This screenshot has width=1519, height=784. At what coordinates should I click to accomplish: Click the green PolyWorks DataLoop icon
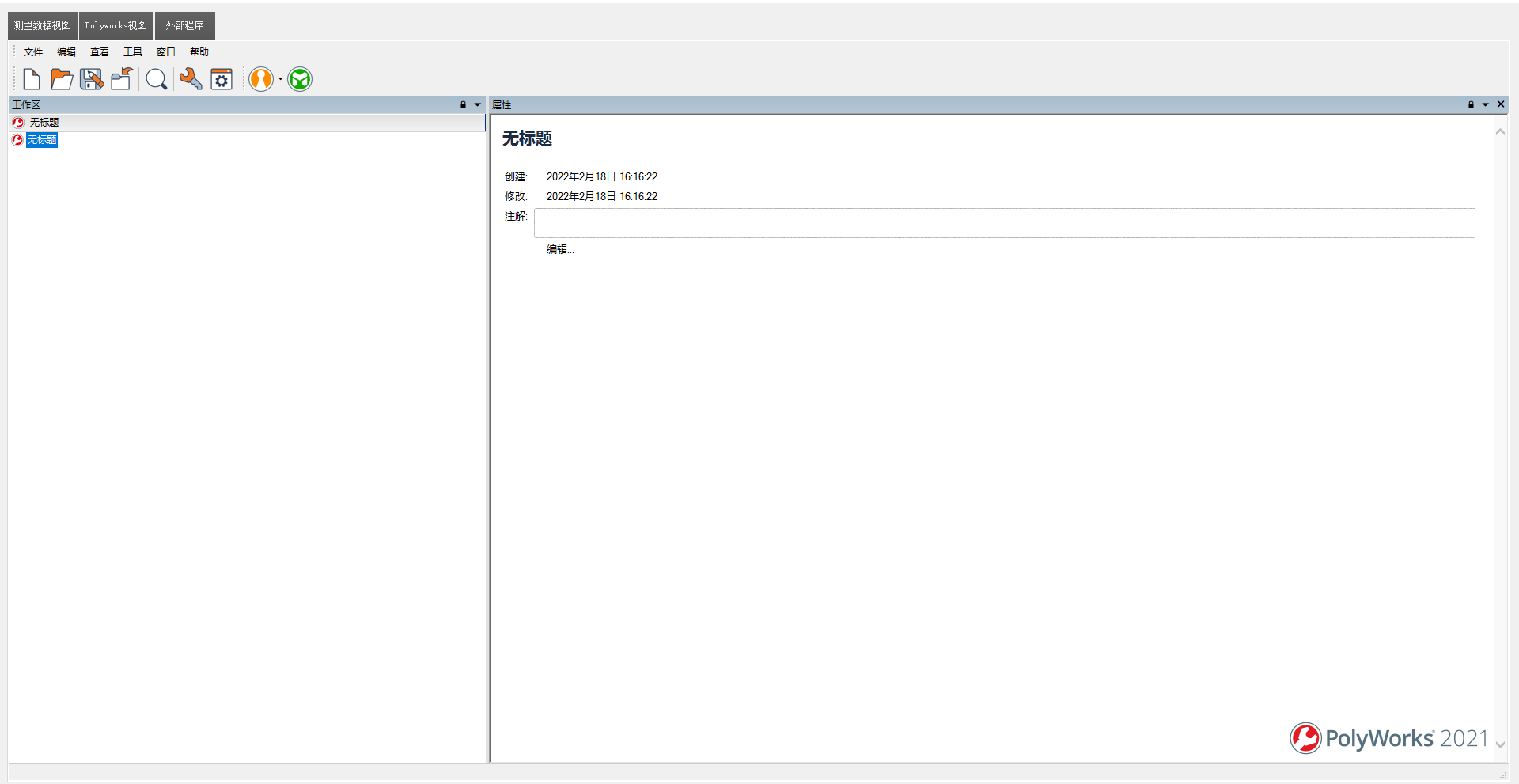pos(299,79)
